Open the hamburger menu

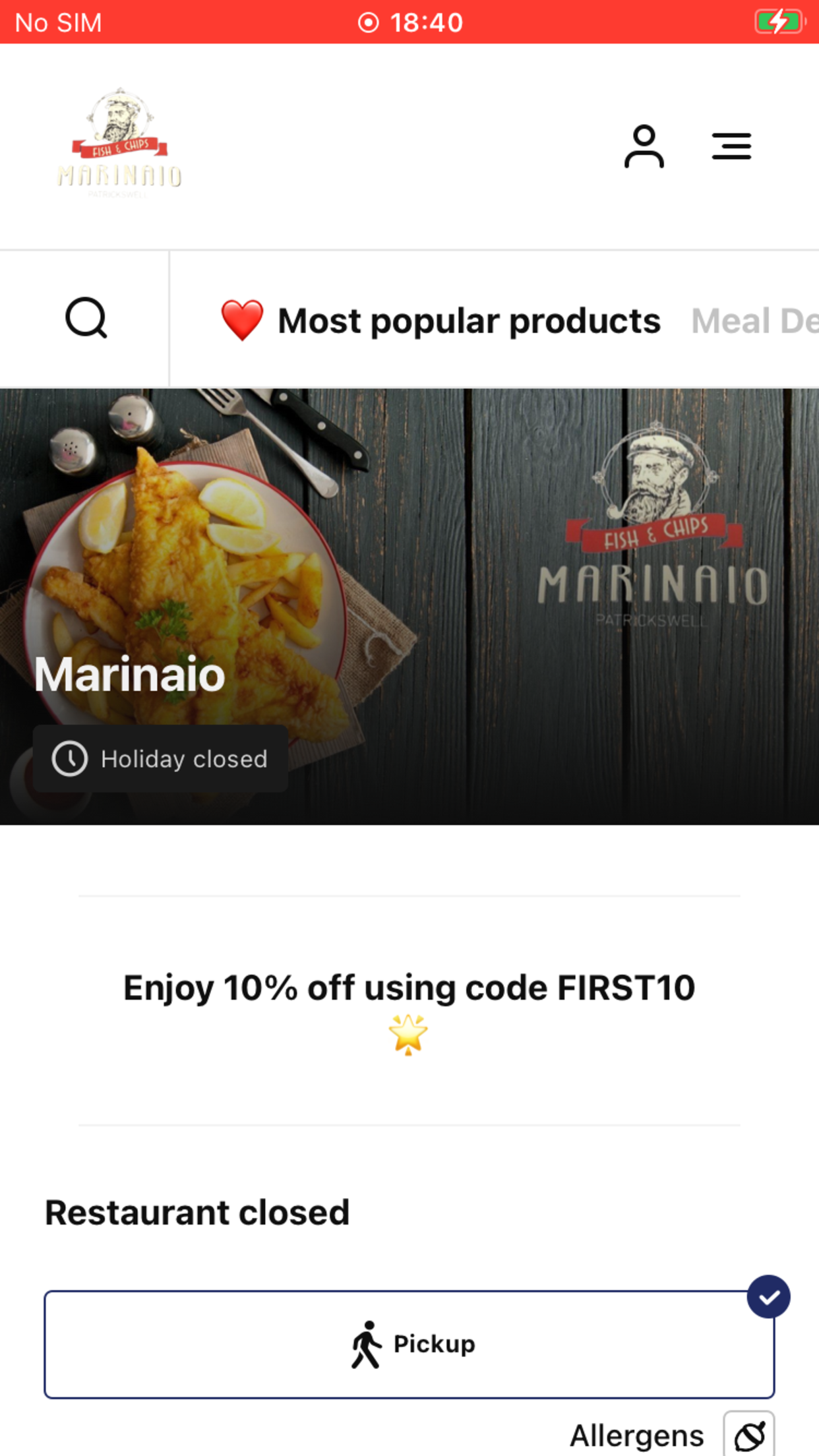[731, 146]
